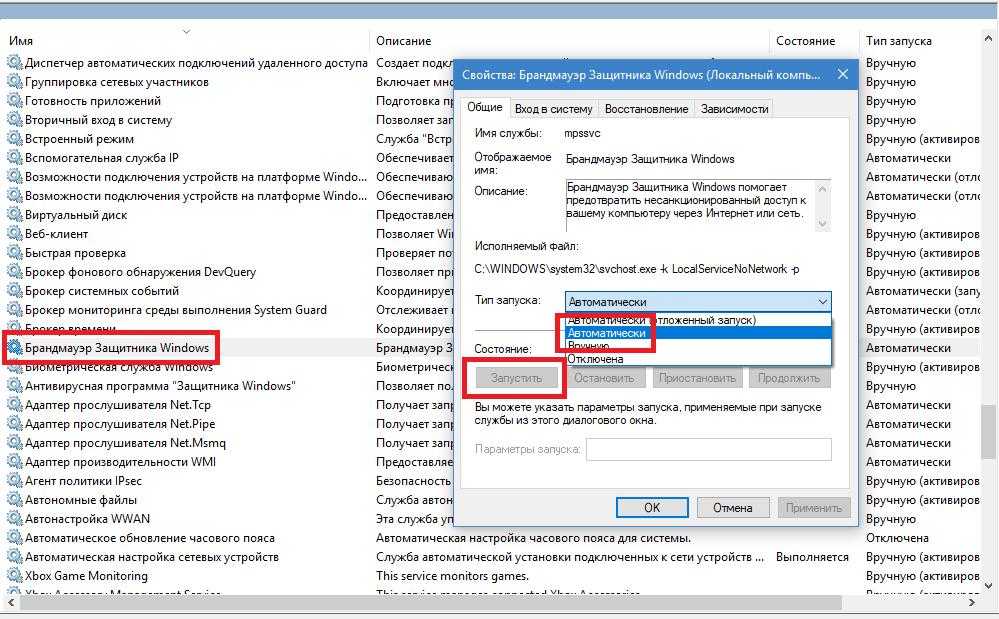Click Выполняется status cell
Screen dimensions: 999x619
812,557
